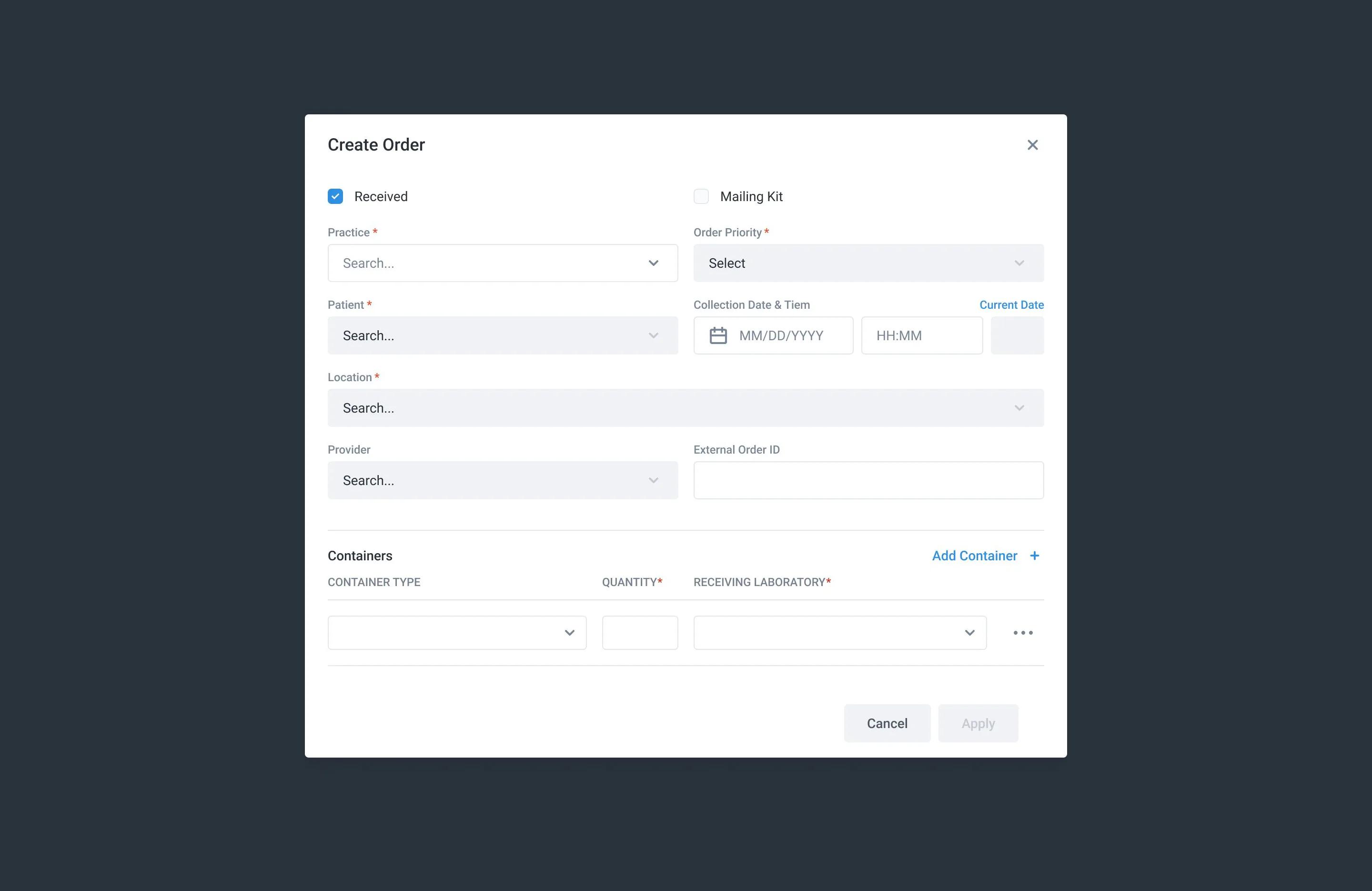Image resolution: width=1372 pixels, height=891 pixels.
Task: Expand the Practice search dropdown
Action: click(503, 263)
